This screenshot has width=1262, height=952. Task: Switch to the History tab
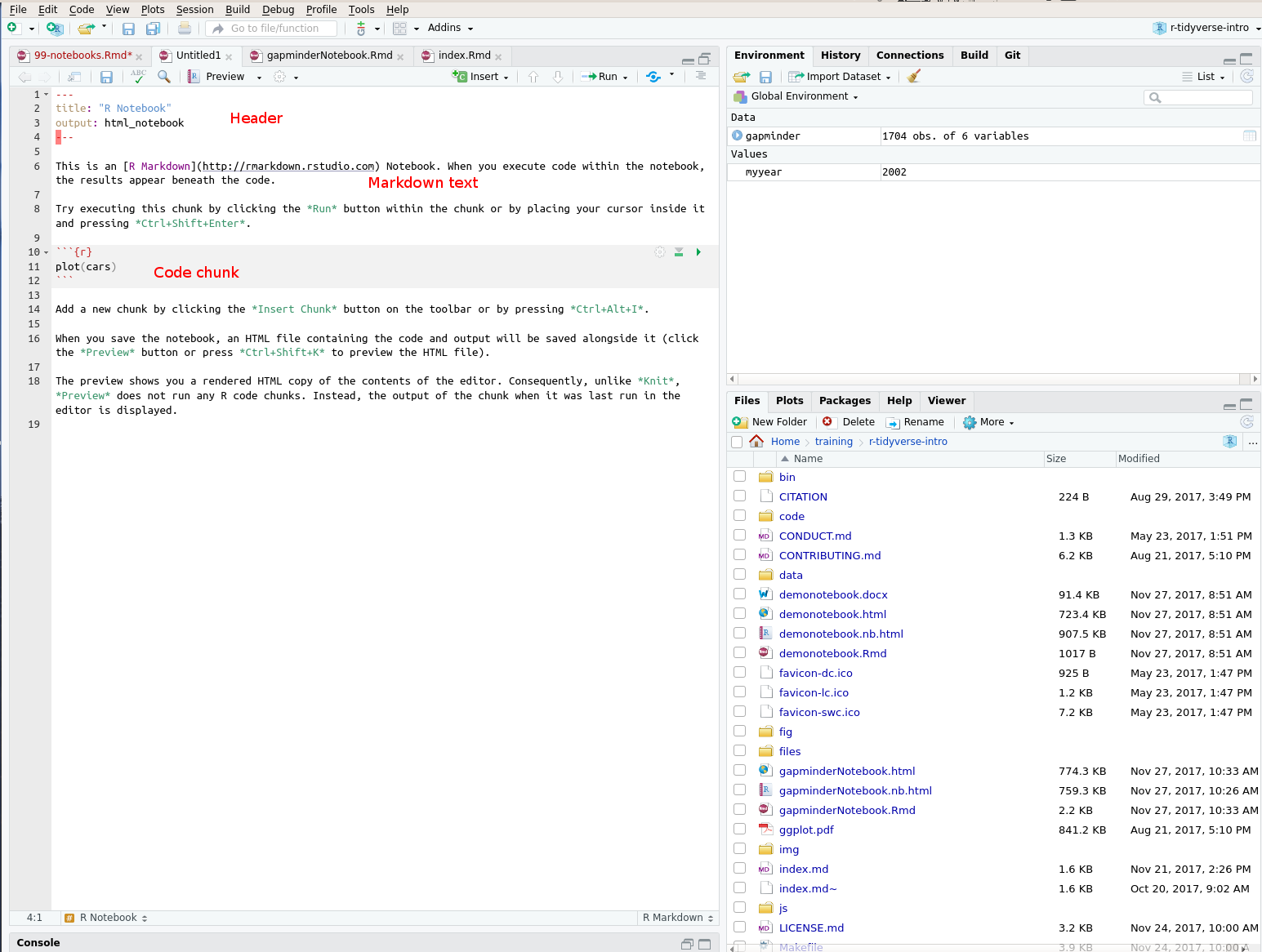[x=841, y=55]
